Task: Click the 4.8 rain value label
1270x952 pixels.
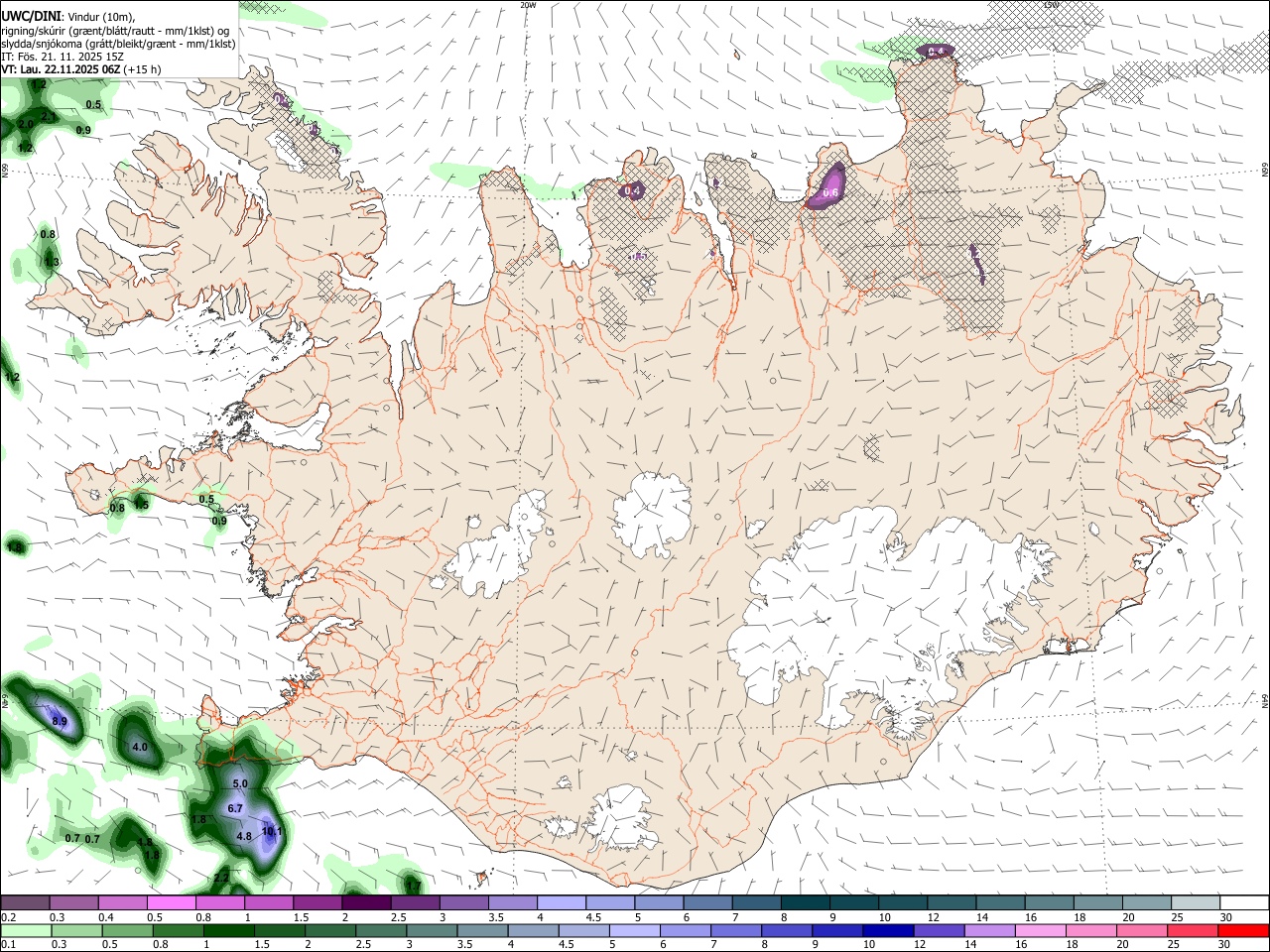Action: coord(244,836)
